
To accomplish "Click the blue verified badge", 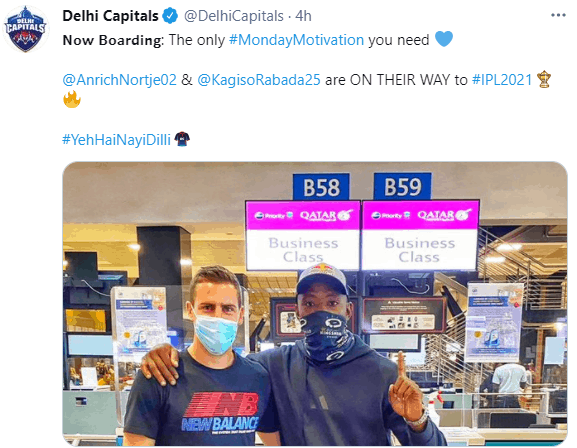I will [170, 16].
